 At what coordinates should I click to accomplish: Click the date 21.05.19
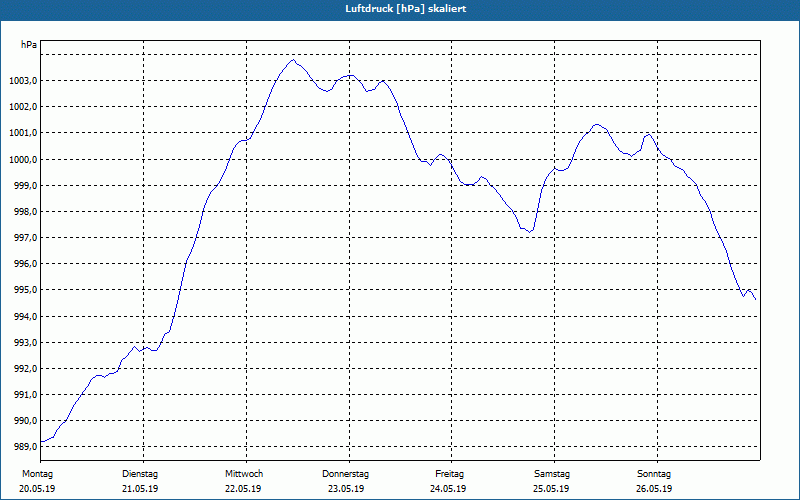pos(140,489)
